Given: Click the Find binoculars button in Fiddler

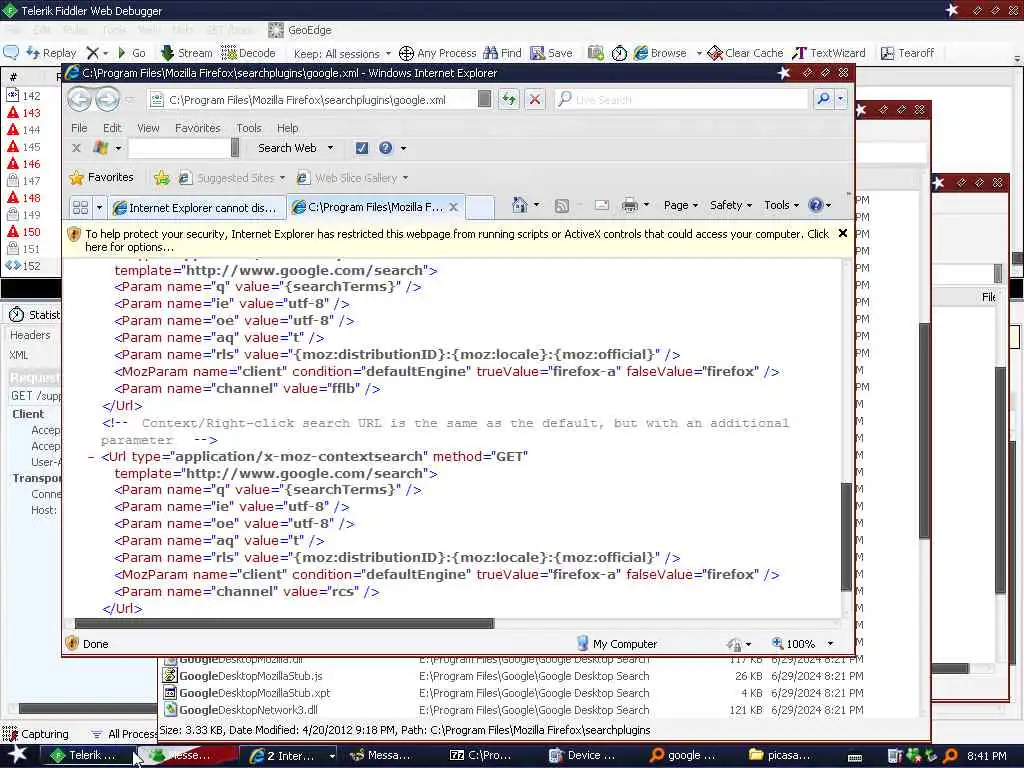Looking at the screenshot, I should (x=502, y=53).
